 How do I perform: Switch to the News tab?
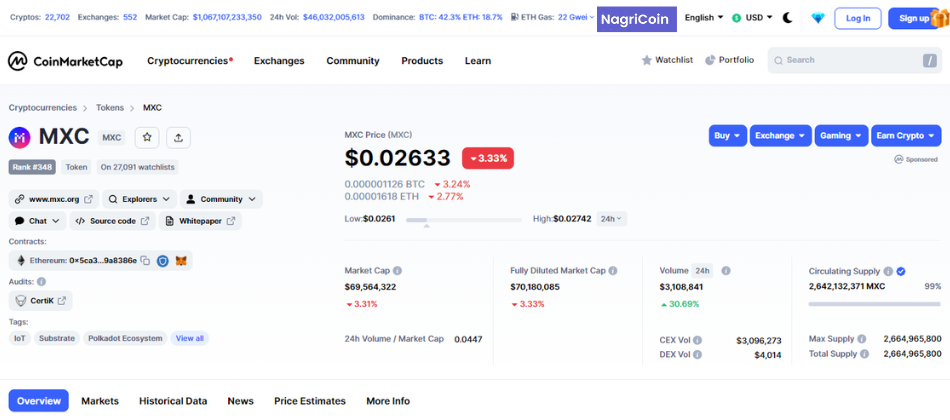[241, 401]
